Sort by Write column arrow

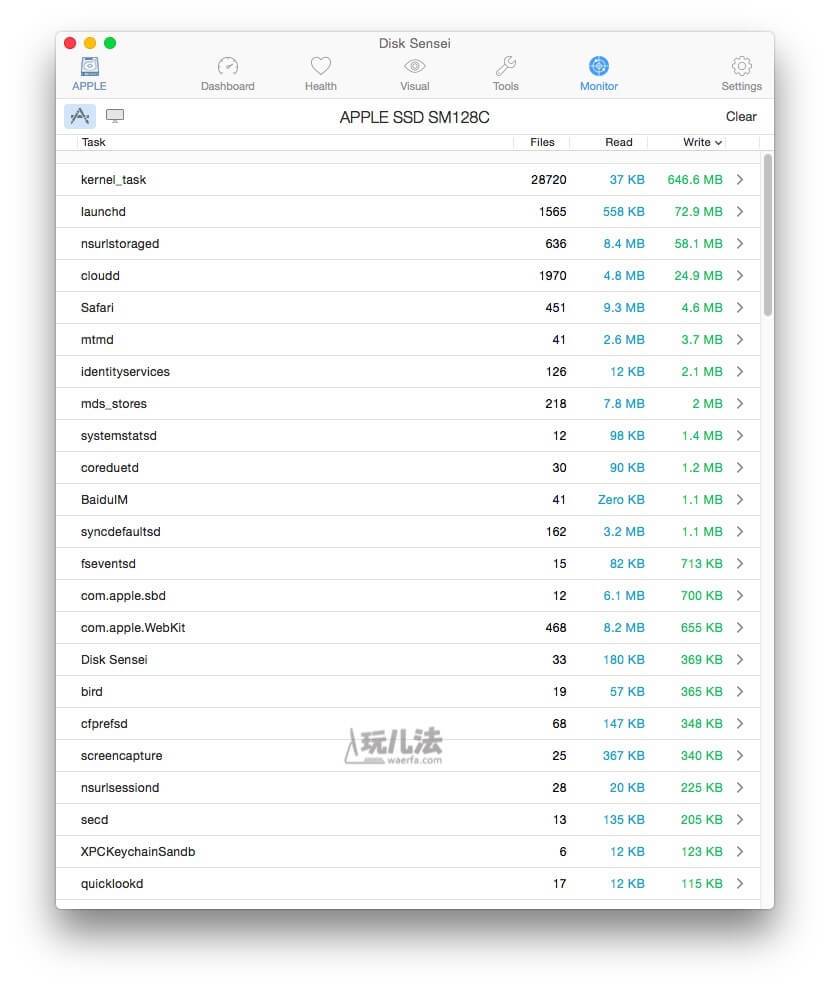718,143
